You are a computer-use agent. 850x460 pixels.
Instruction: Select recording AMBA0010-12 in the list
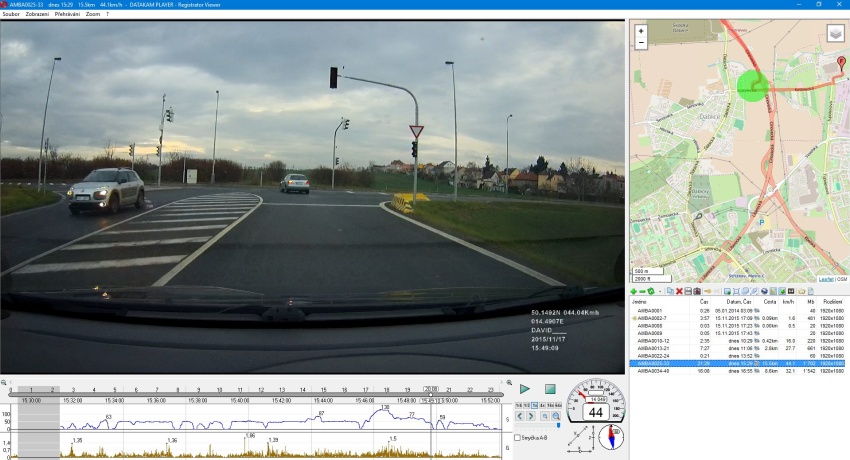point(737,341)
